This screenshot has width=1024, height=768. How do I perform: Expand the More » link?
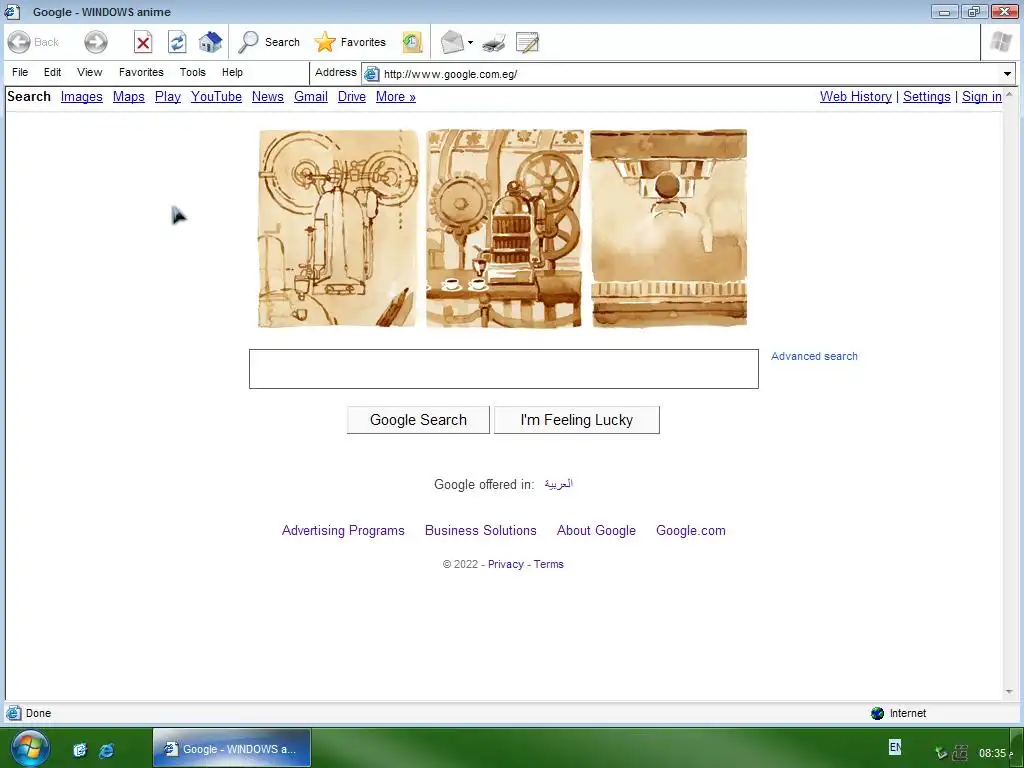396,97
